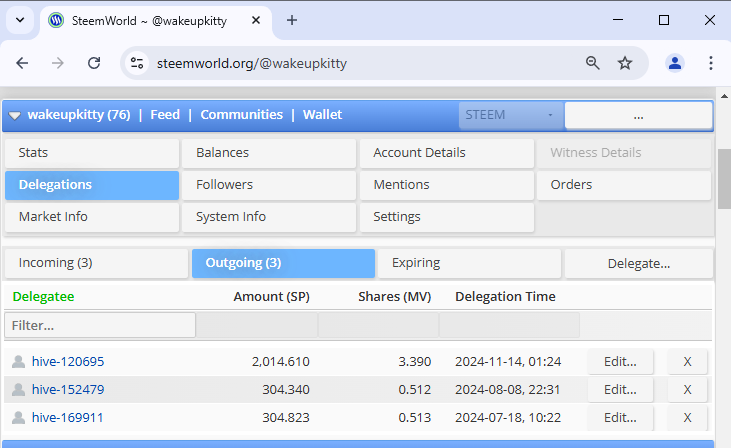Click the avatar icon beside hive-120695
Screen dimensions: 731x448
pyautogui.click(x=19, y=361)
